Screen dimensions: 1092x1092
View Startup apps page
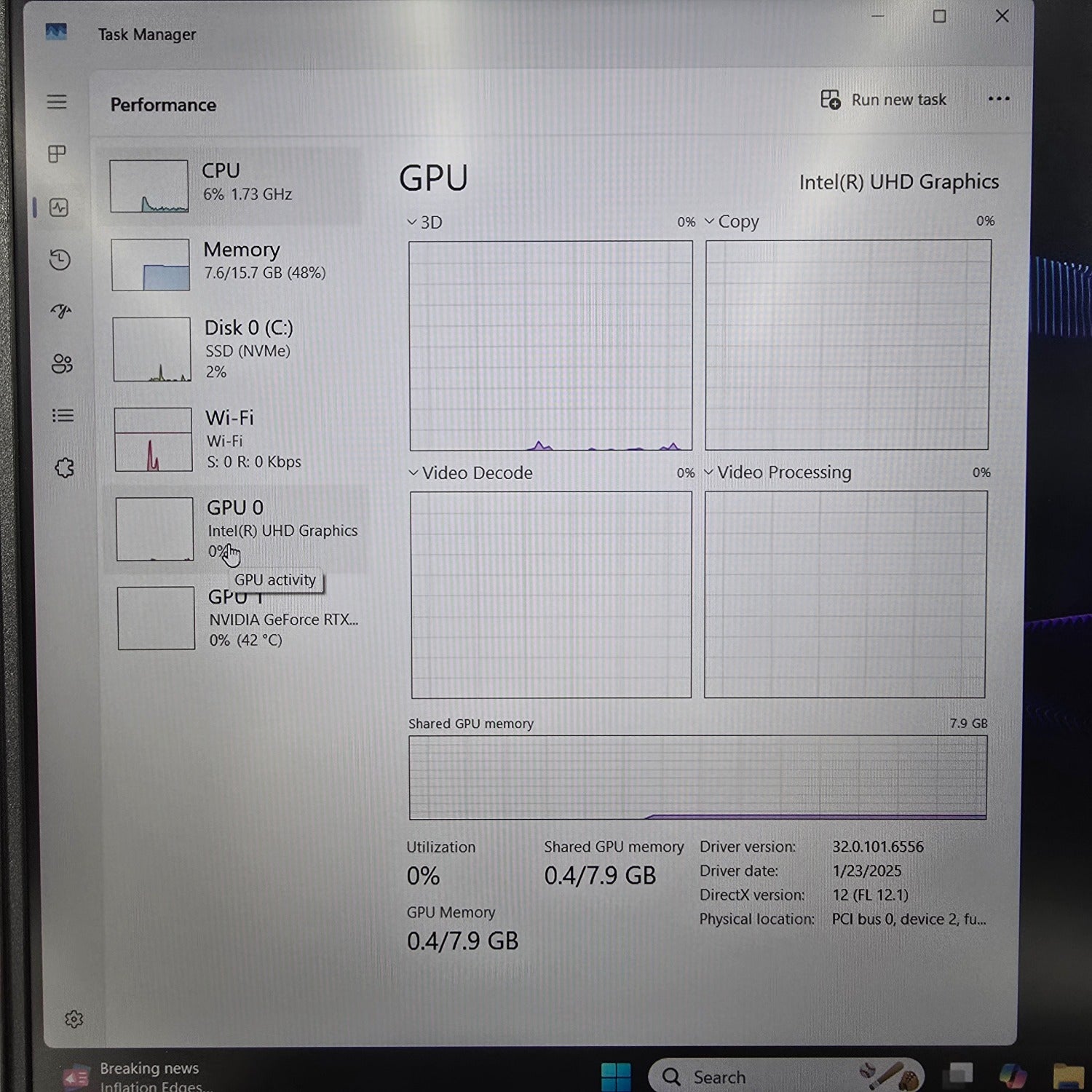pyautogui.click(x=61, y=312)
